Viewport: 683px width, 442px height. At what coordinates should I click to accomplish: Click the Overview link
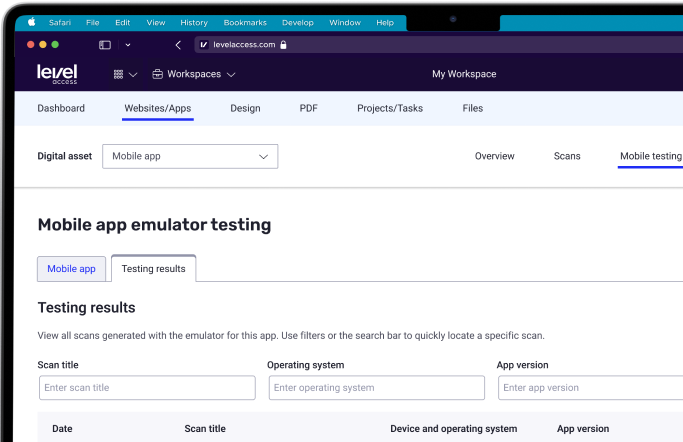click(x=494, y=156)
